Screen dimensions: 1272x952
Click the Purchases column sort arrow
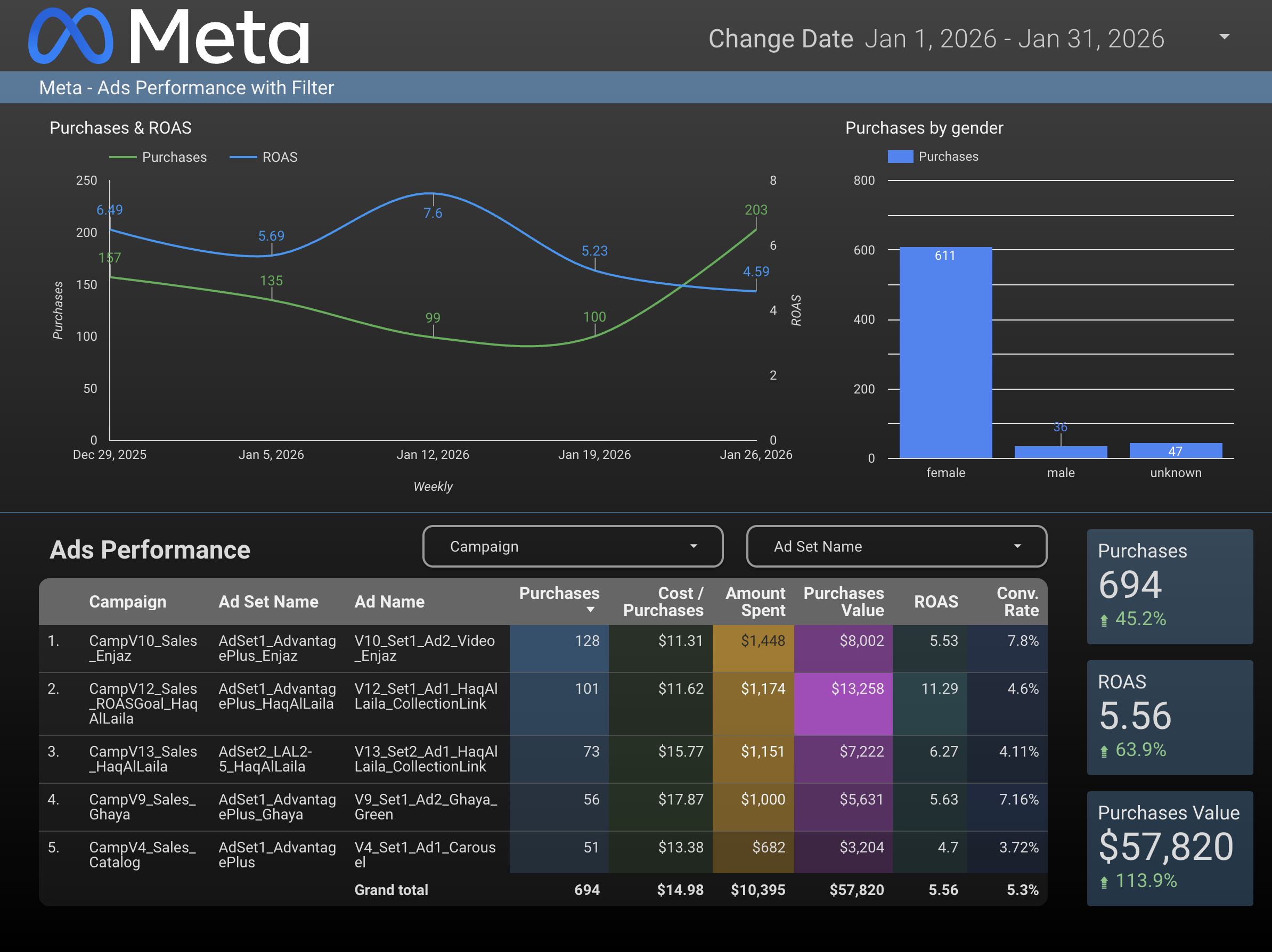click(x=590, y=610)
